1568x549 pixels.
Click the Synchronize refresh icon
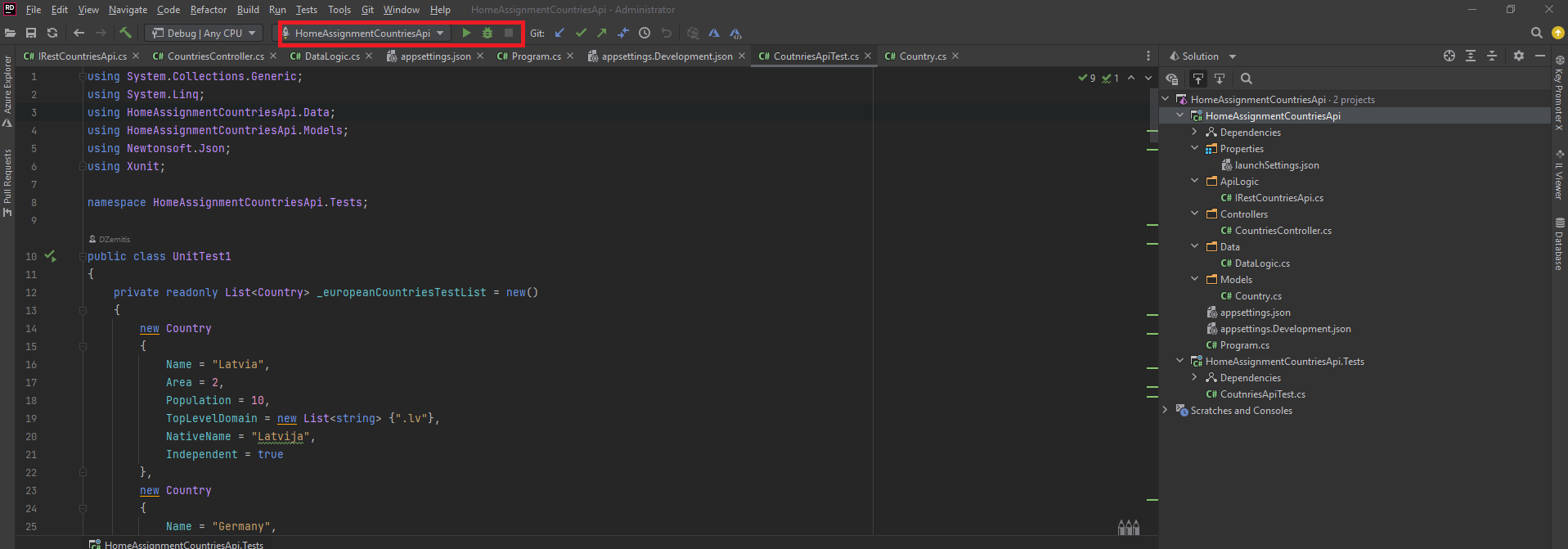click(52, 33)
